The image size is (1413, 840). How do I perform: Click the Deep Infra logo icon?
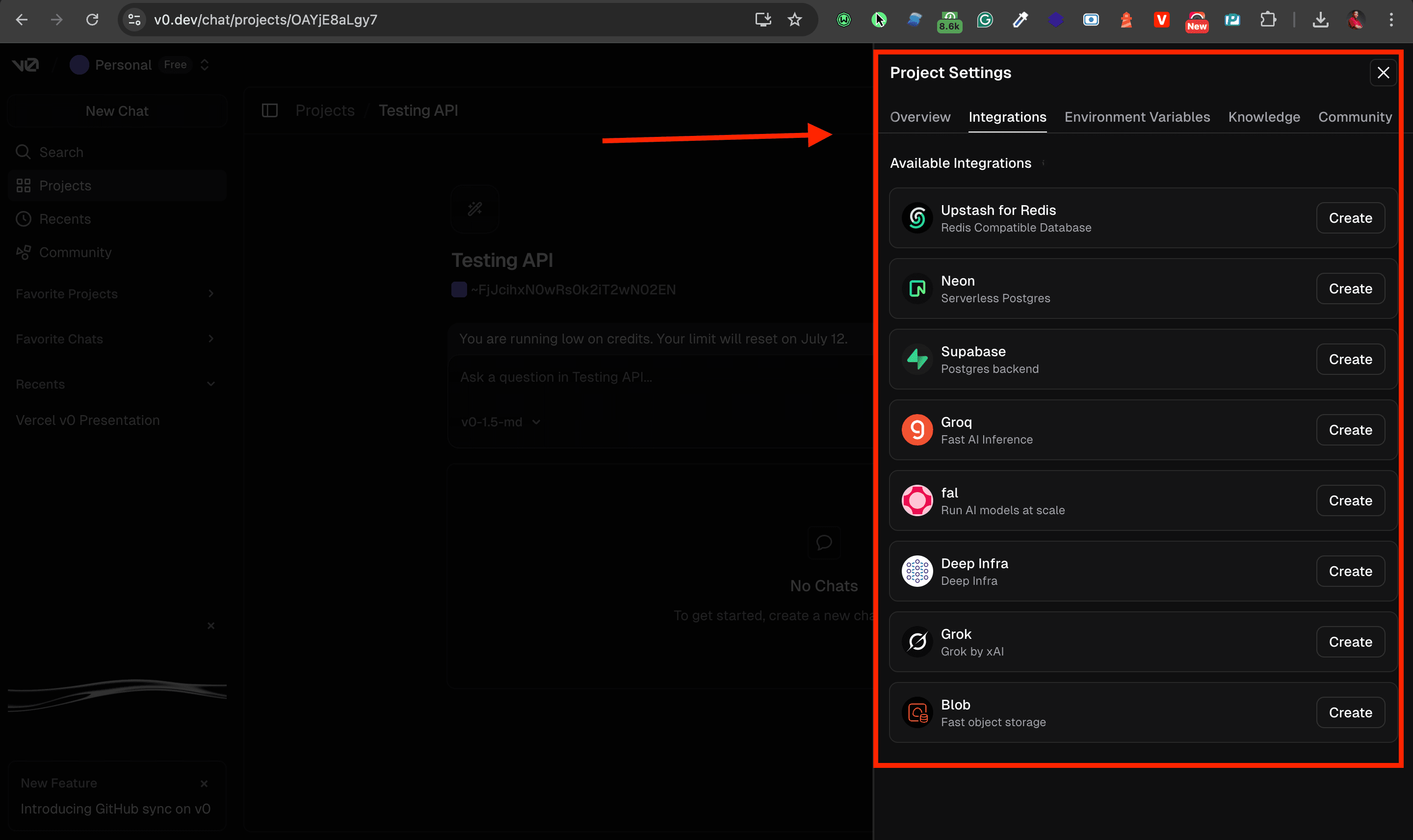point(916,571)
